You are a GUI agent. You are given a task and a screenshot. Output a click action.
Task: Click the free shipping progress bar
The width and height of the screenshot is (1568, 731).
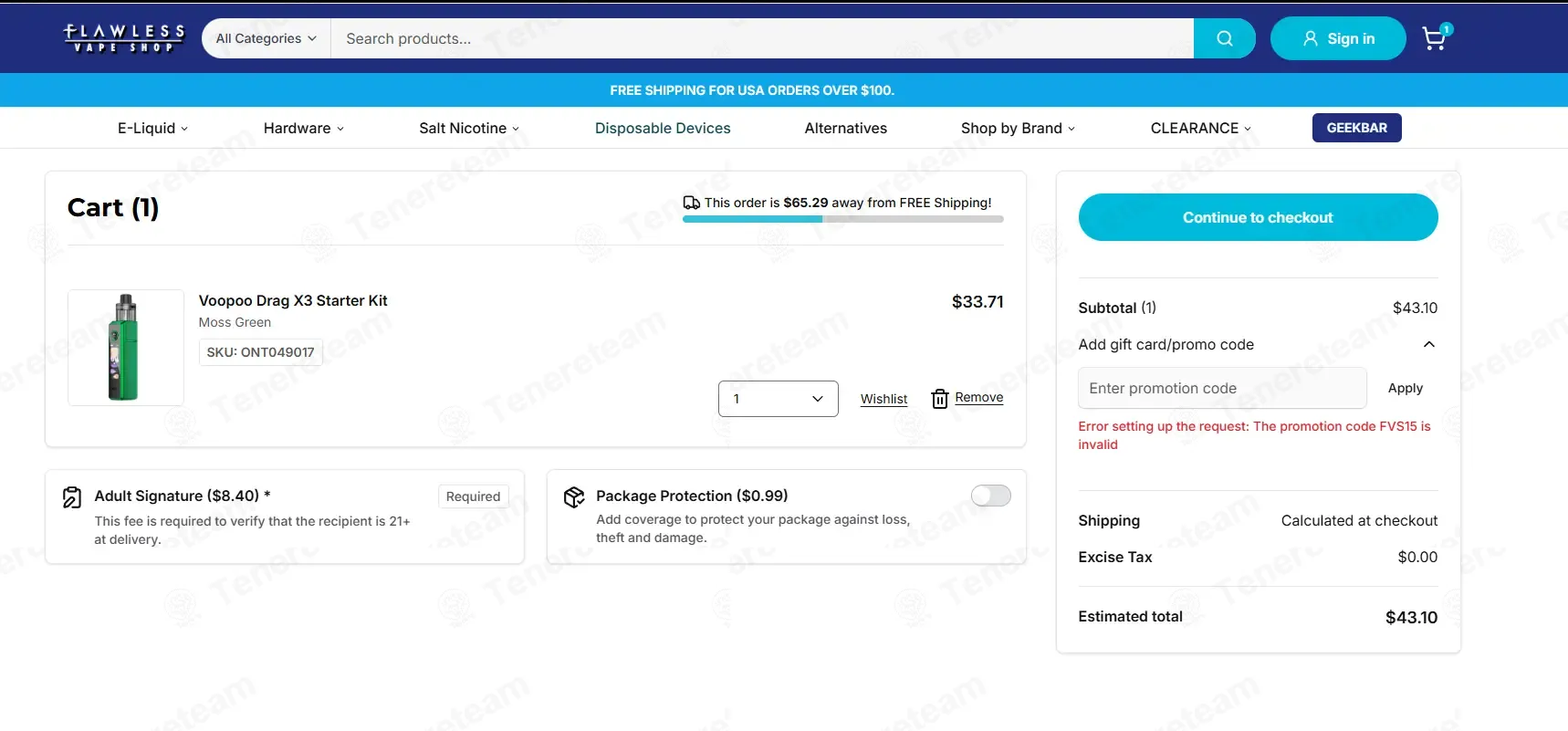[x=843, y=219]
